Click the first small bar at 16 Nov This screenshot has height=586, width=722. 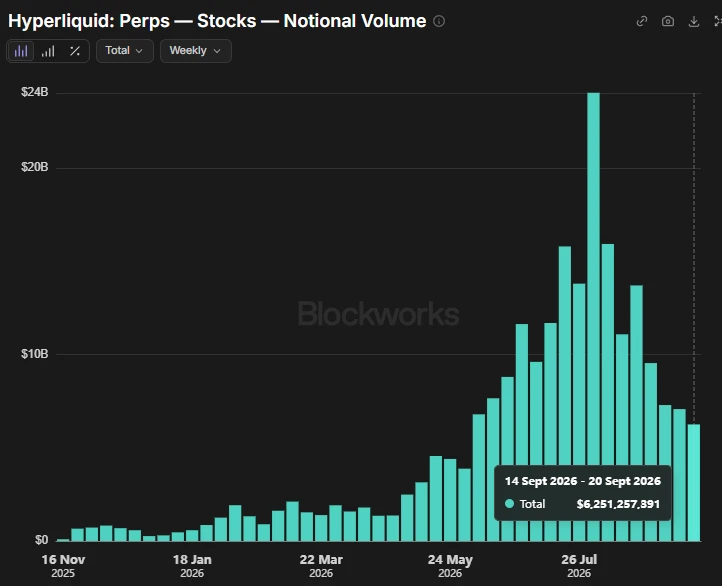[x=63, y=540]
